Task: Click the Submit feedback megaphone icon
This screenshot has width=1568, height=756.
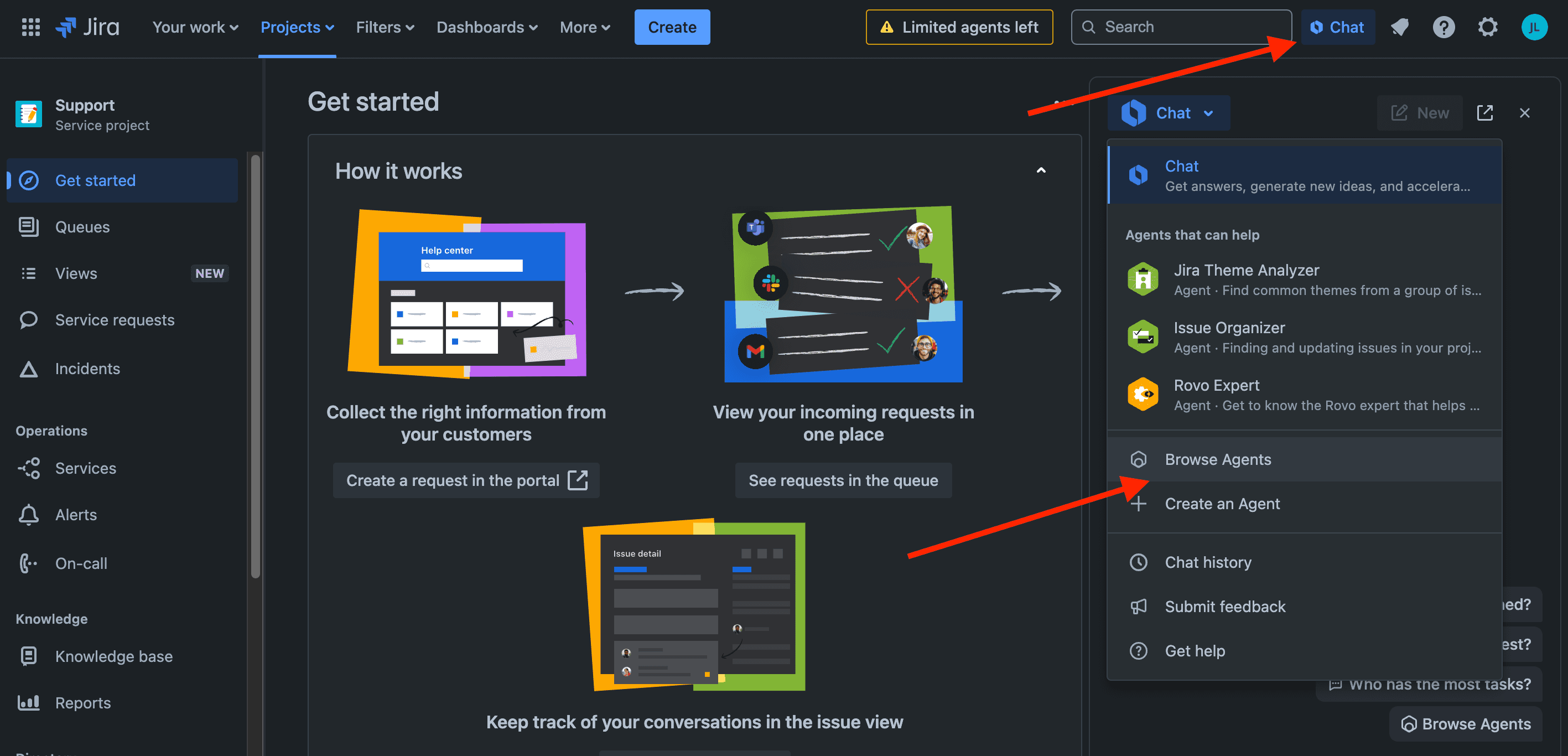Action: 1138,607
